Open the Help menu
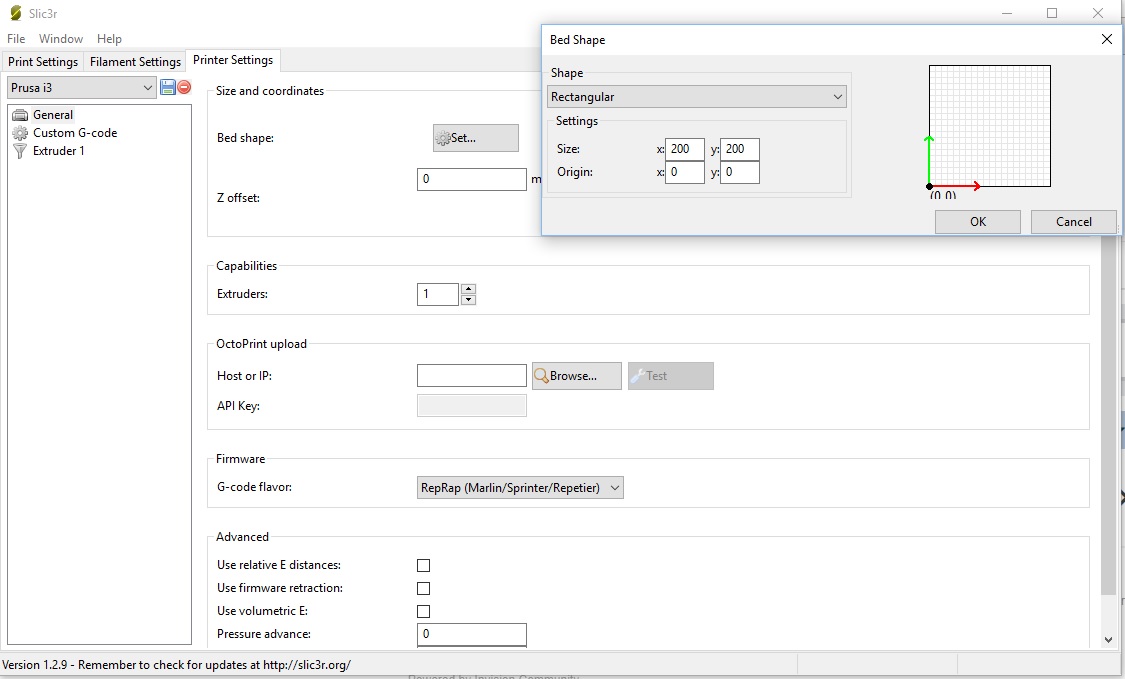This screenshot has height=679, width=1125. (109, 39)
